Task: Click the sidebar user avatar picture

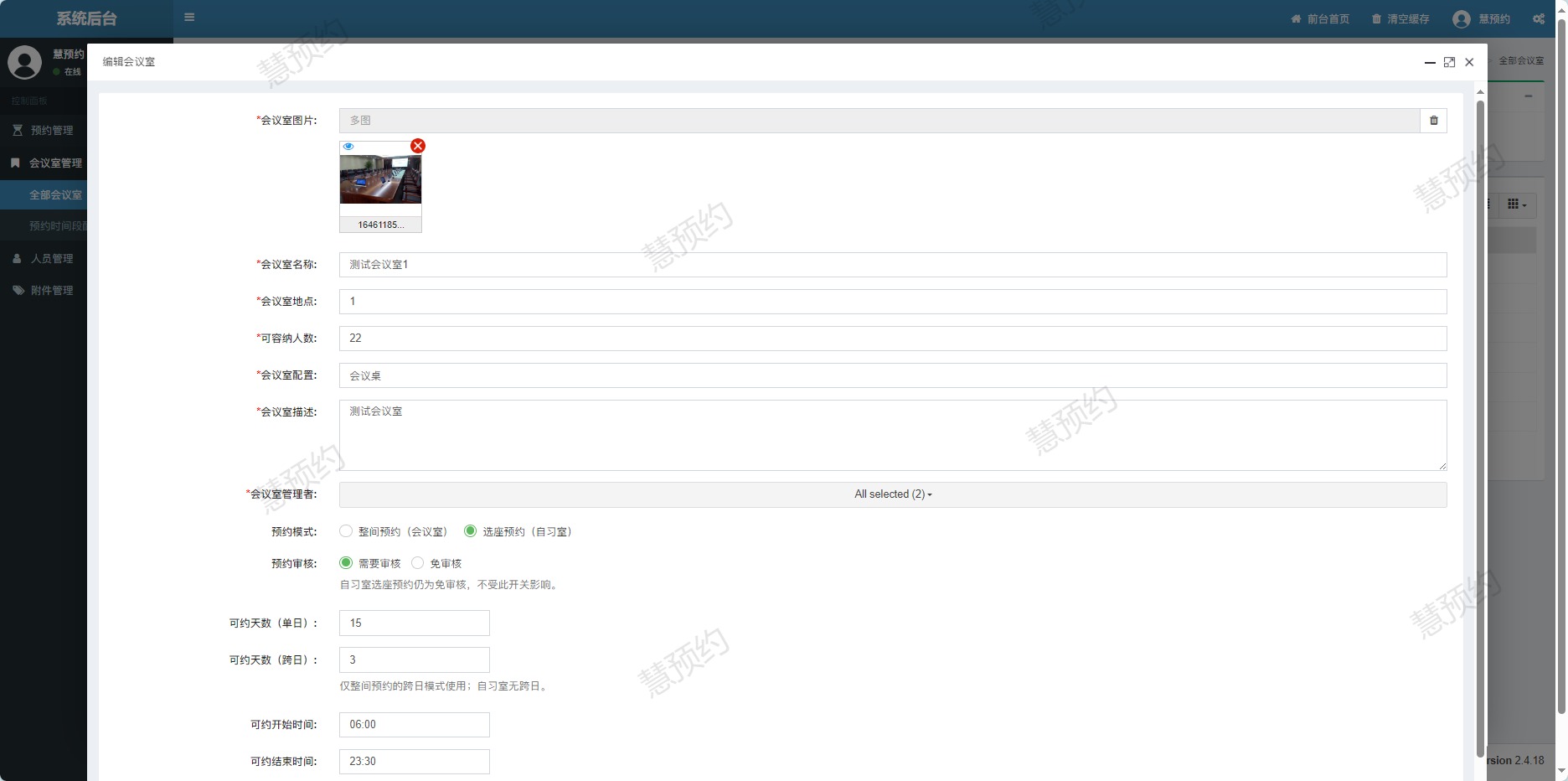Action: [x=24, y=63]
